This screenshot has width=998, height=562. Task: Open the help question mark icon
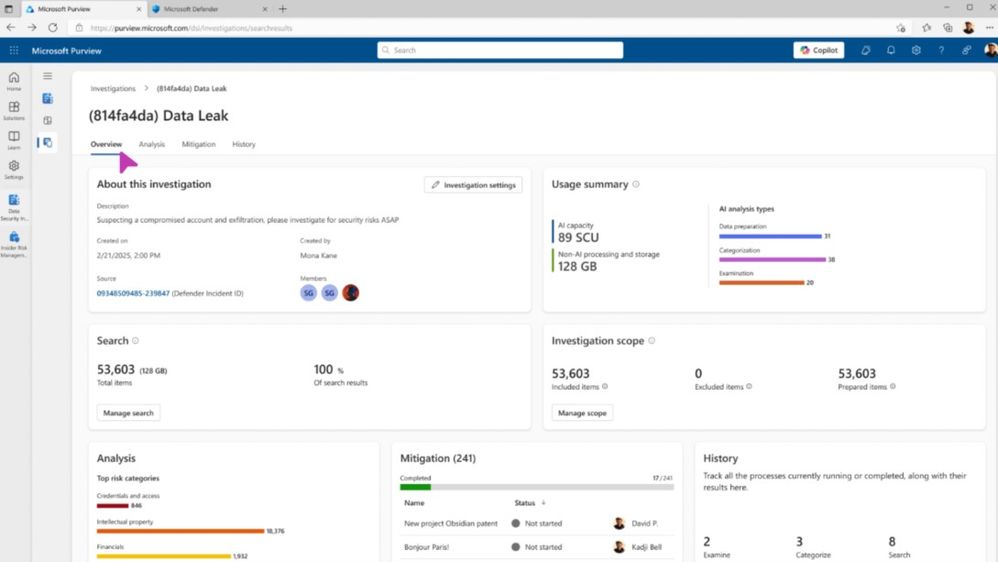tap(941, 50)
